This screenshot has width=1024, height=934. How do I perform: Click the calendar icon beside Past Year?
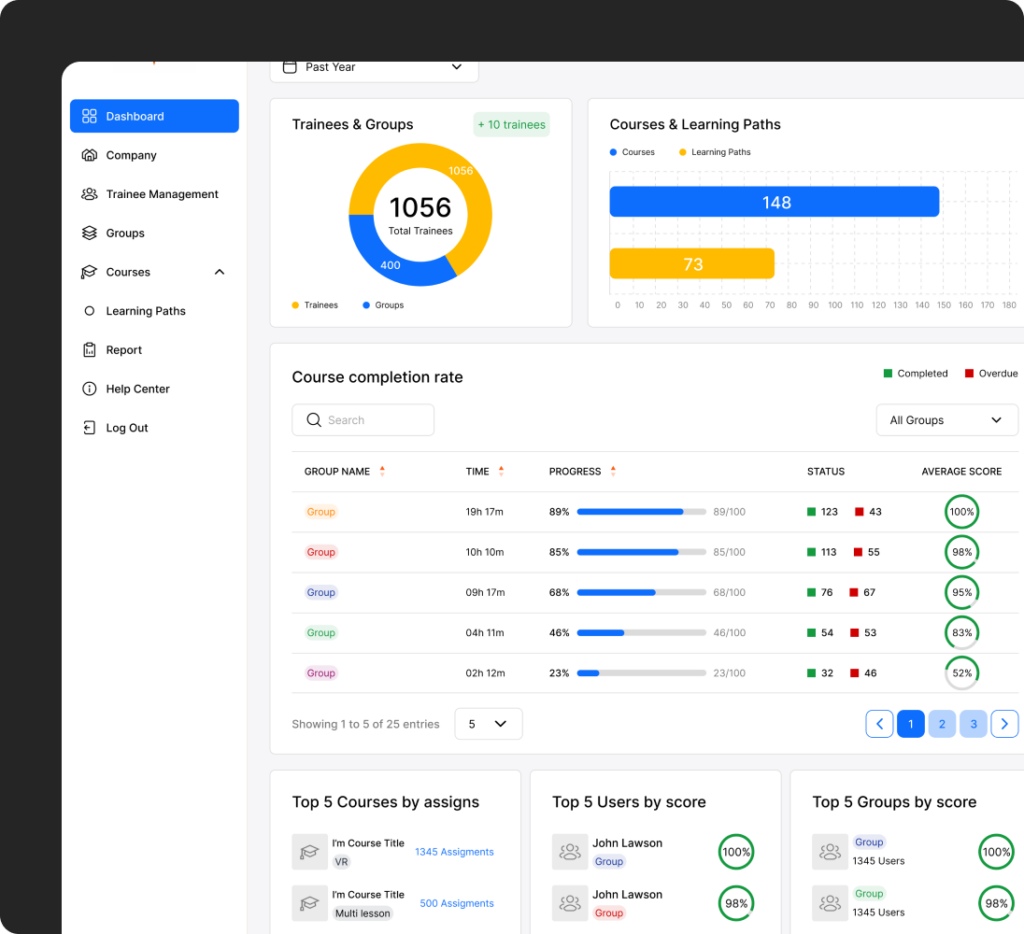[x=290, y=67]
